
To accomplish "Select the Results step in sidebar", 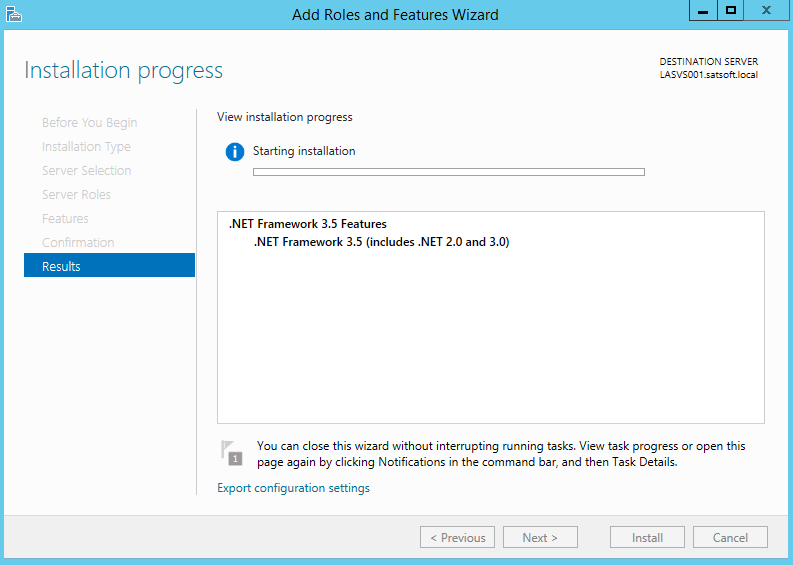I will [x=109, y=266].
